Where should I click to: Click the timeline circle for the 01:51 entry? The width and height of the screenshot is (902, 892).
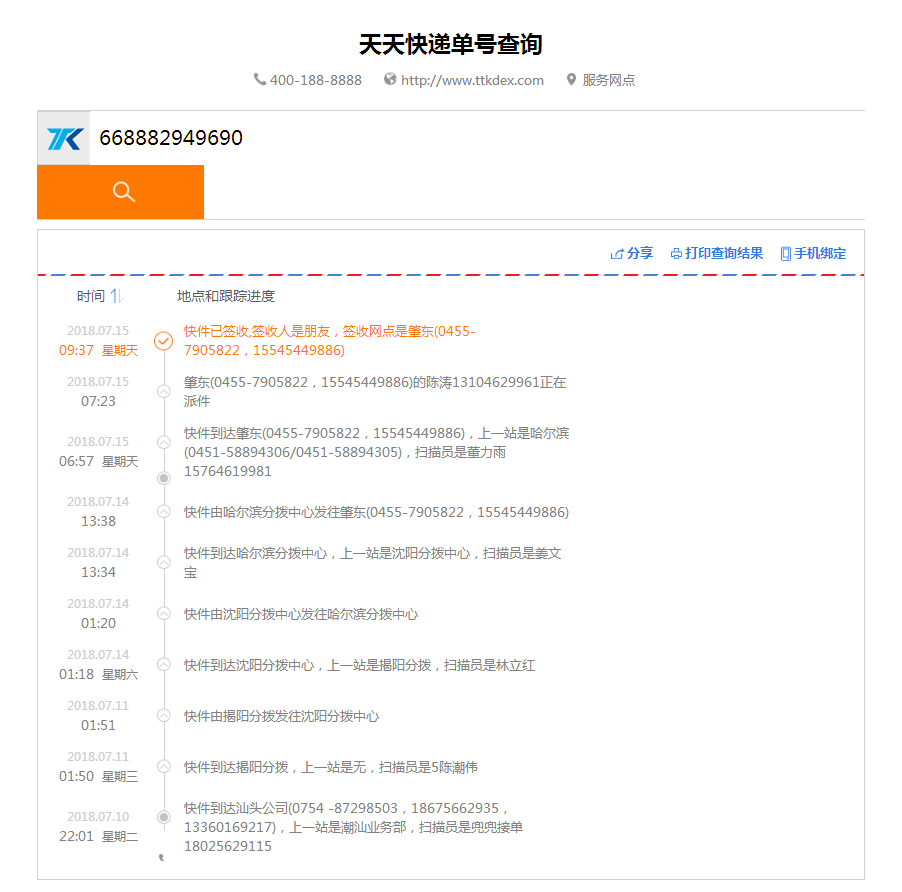tap(164, 716)
